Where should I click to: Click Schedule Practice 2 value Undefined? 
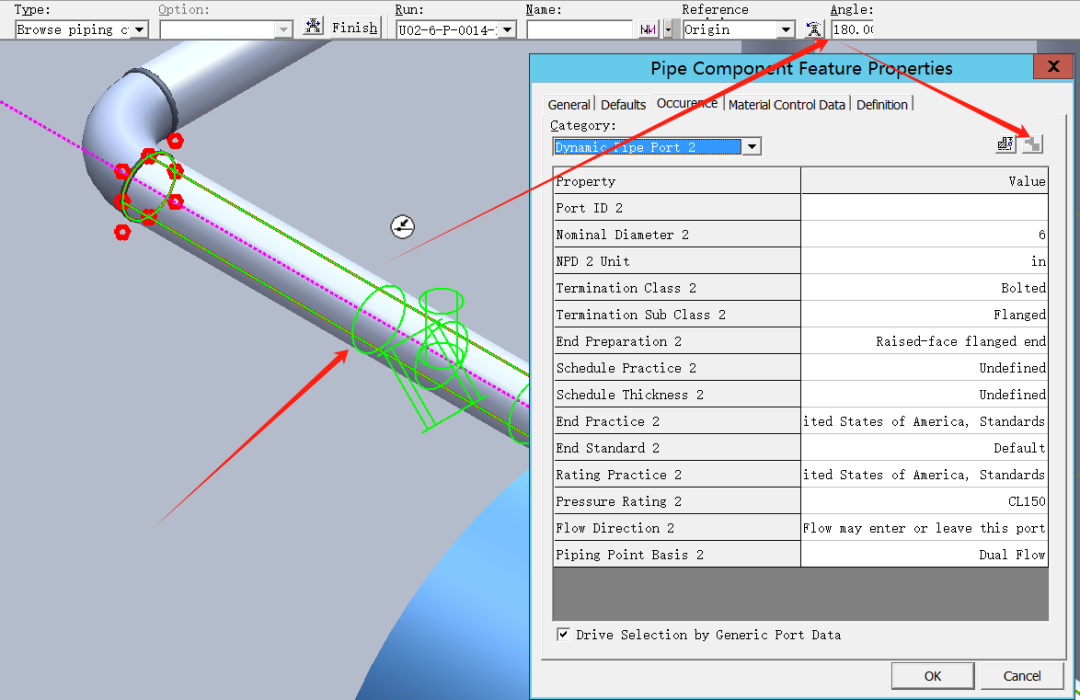pos(924,368)
